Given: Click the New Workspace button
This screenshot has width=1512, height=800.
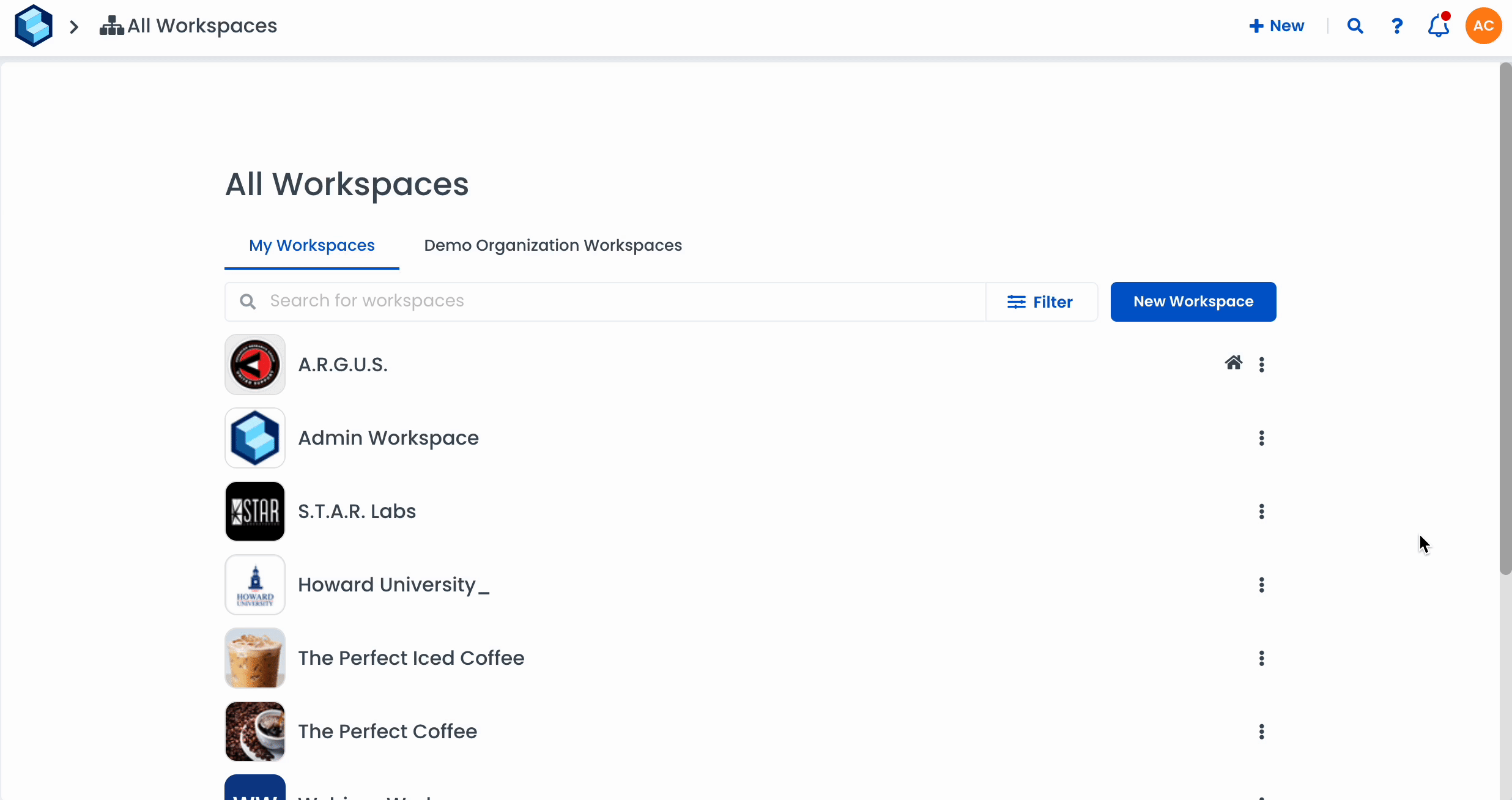Looking at the screenshot, I should [1193, 302].
